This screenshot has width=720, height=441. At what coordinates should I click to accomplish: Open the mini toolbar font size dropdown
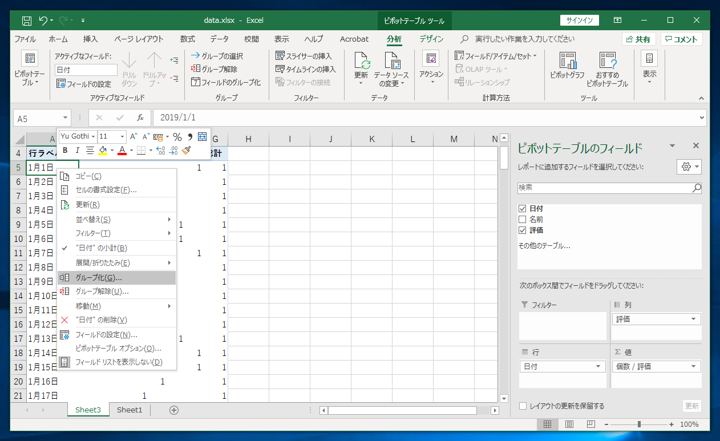pos(122,136)
